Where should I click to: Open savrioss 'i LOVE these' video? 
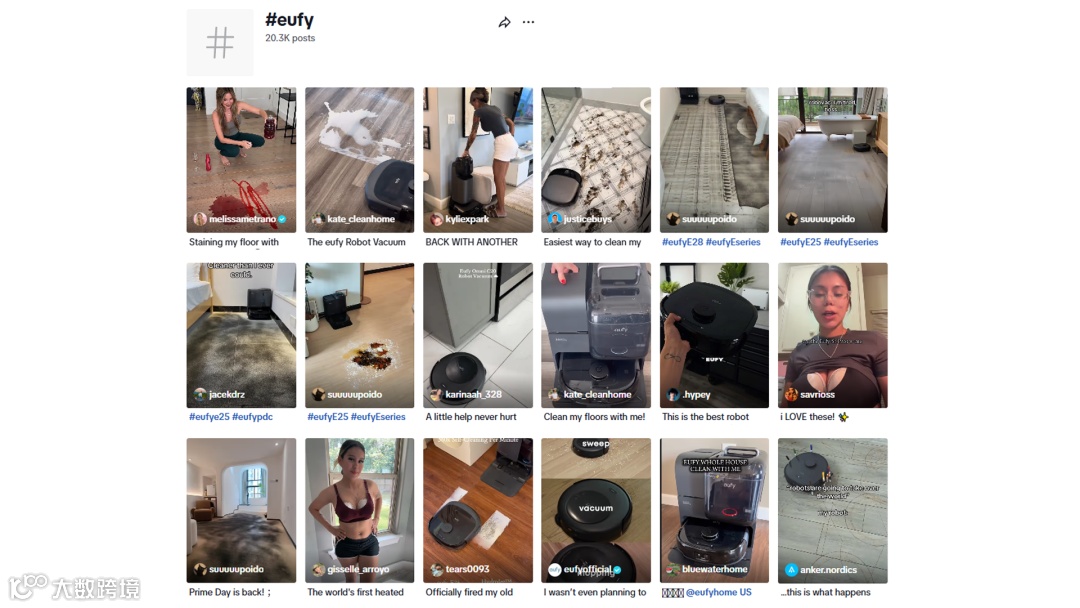(833, 335)
